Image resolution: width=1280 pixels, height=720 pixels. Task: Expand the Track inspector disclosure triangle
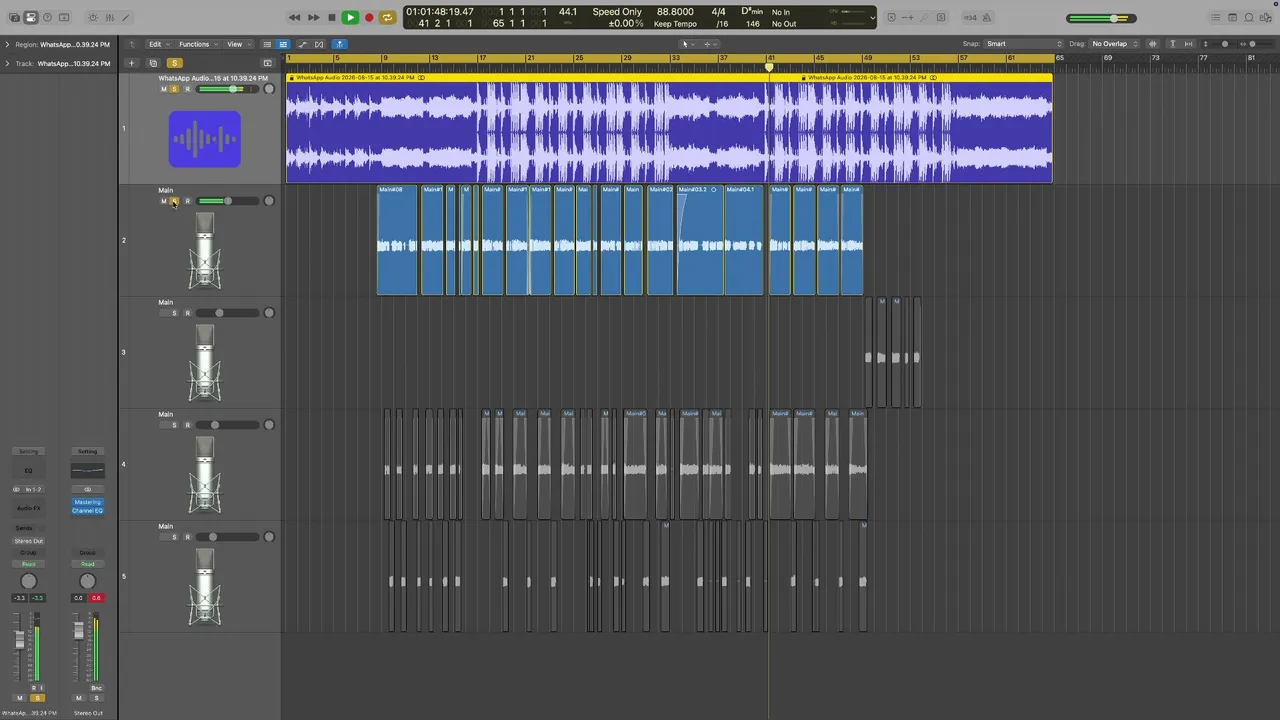pyautogui.click(x=7, y=63)
